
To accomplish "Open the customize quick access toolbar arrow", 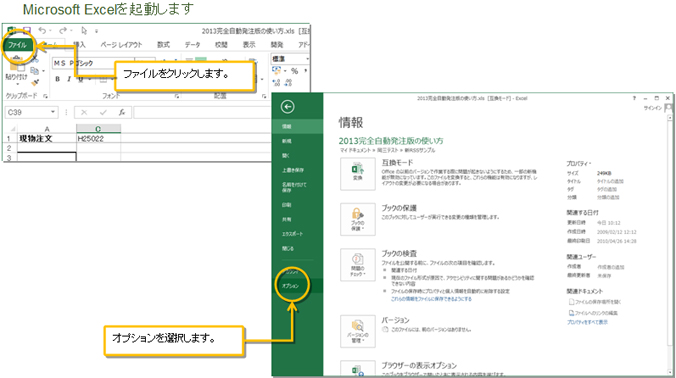I will pyautogui.click(x=97, y=31).
